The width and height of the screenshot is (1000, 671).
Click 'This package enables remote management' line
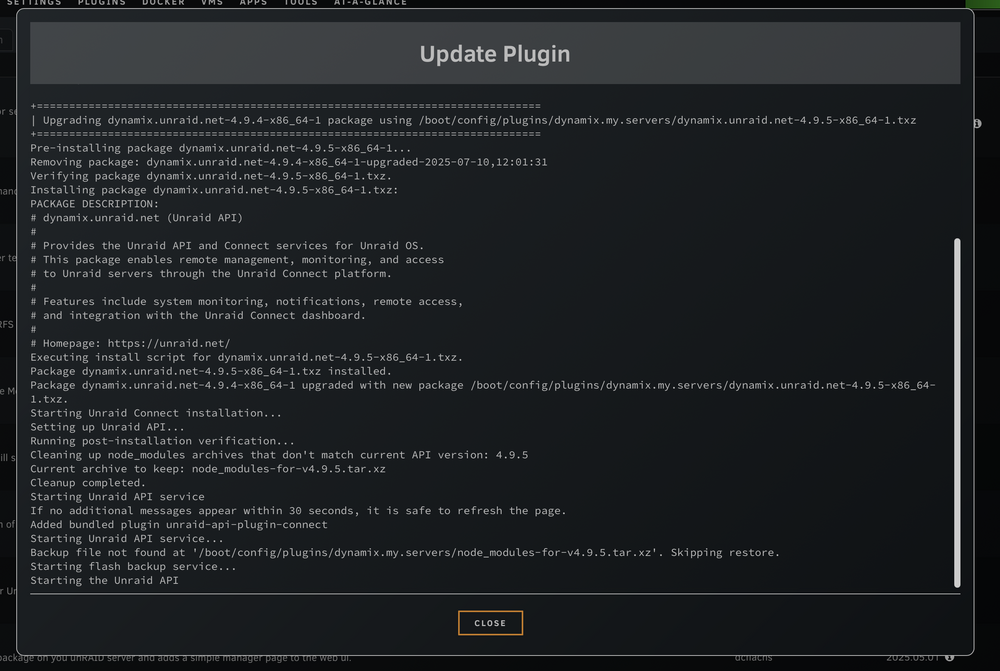coord(237,260)
